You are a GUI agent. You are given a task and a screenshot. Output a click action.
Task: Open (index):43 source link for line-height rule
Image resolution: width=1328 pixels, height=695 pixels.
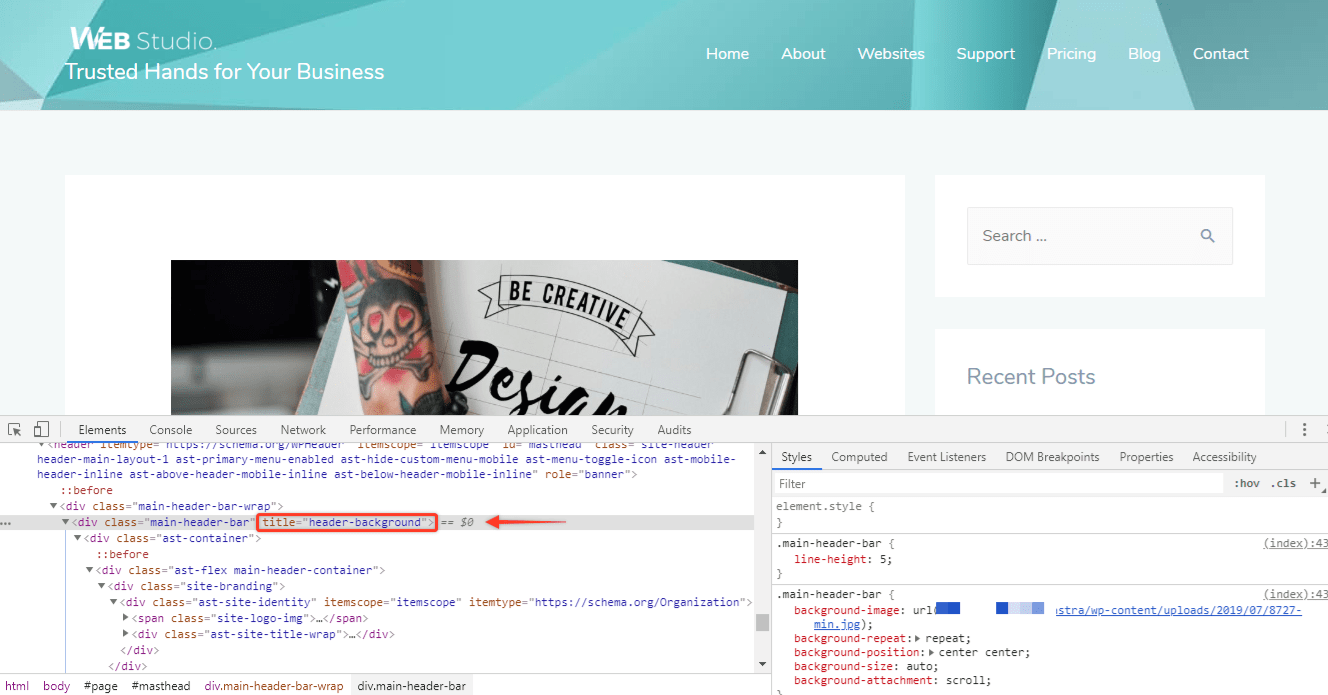click(x=1295, y=543)
